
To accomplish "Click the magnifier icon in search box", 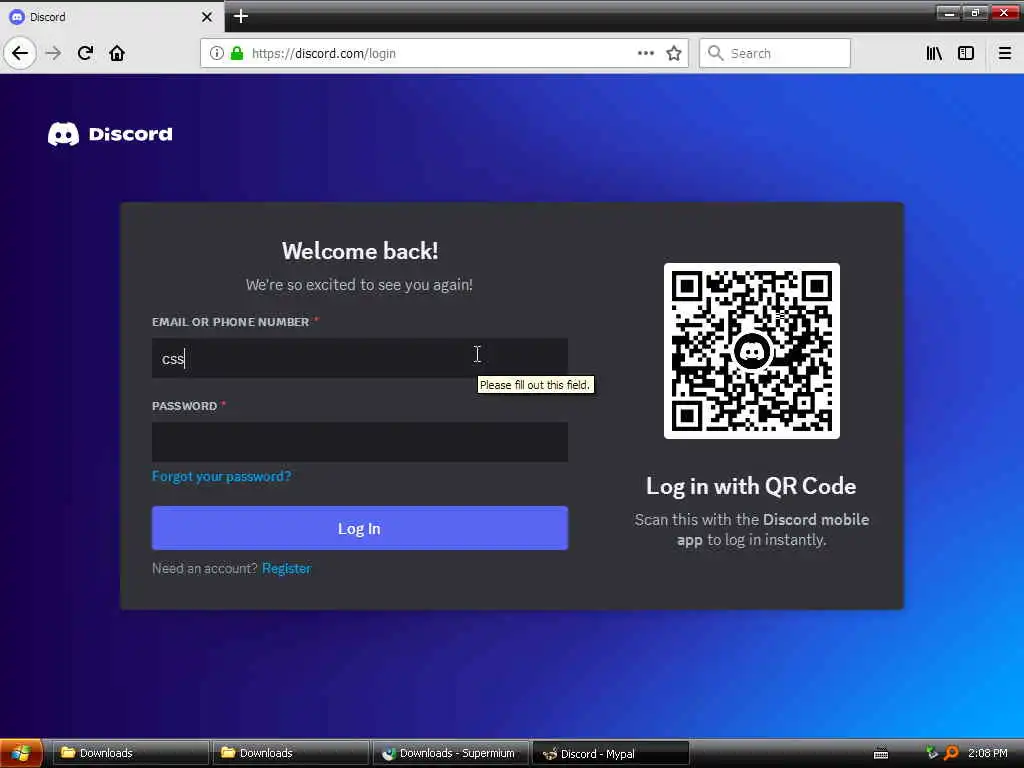I will click(x=716, y=53).
